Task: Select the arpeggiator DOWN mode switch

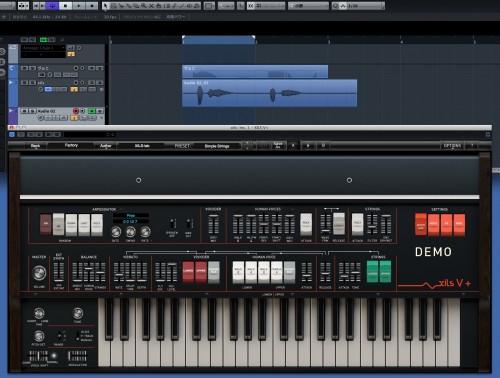Action: click(x=71, y=224)
